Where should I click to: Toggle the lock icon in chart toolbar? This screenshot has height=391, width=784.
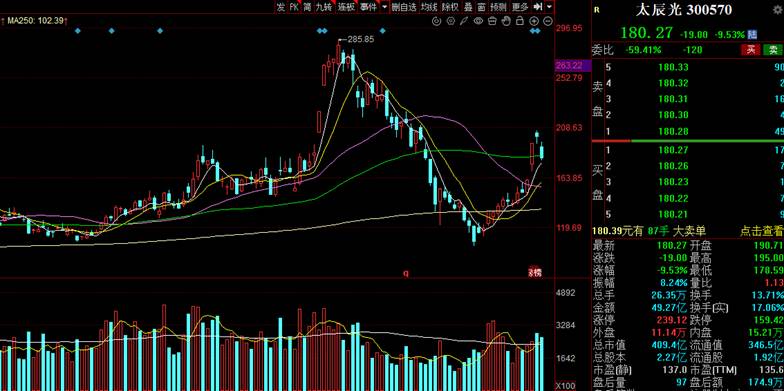(520, 21)
